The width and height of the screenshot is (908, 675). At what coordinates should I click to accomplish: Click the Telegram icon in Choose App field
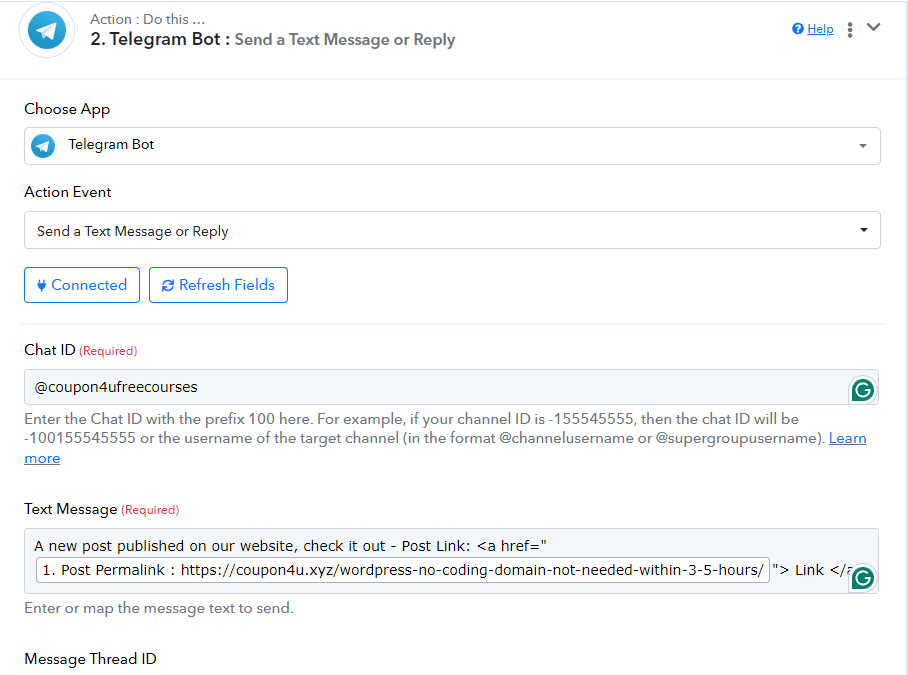[x=43, y=146]
